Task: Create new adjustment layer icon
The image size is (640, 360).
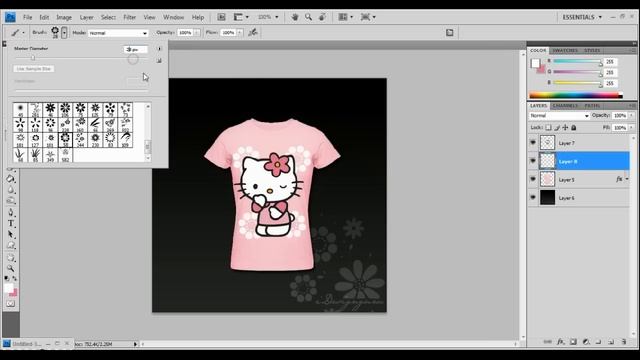Action: click(x=586, y=342)
